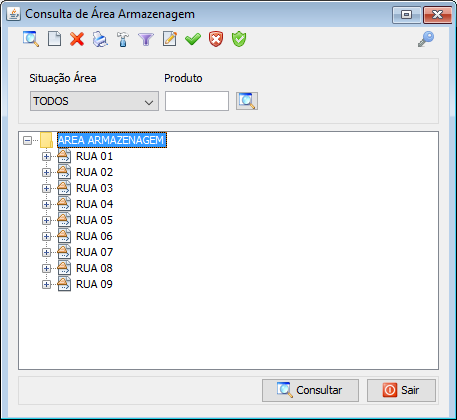Click the green checkmark confirm icon
This screenshot has height=420, width=457.
click(193, 39)
